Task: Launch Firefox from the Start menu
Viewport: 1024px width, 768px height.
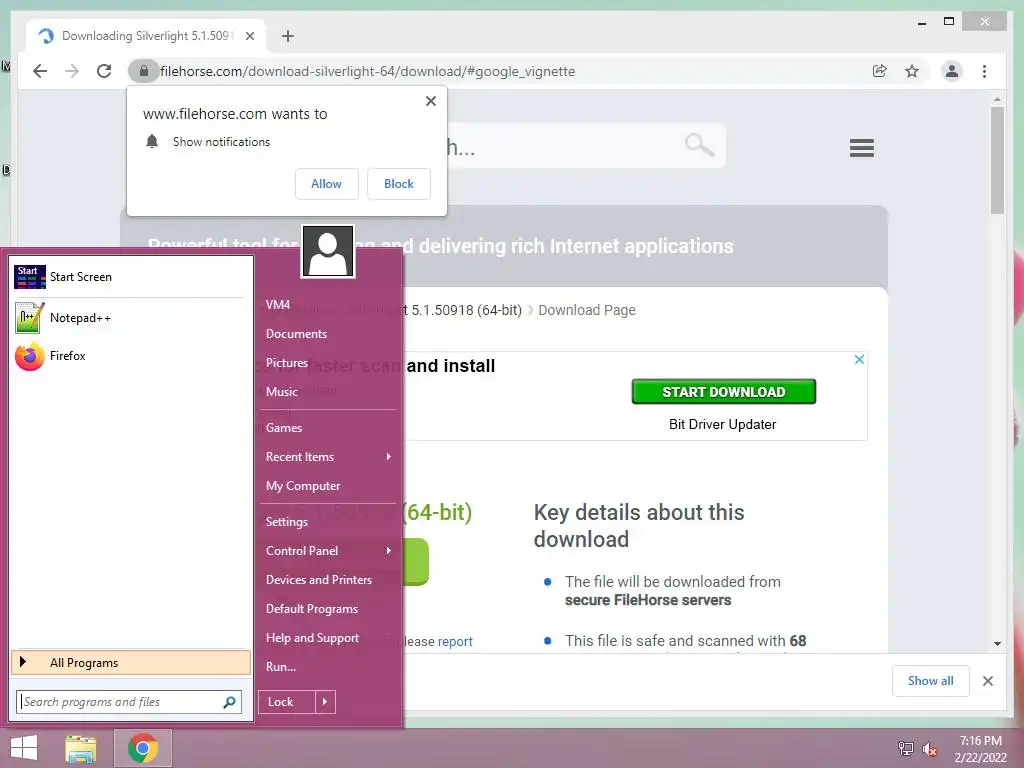Action: (x=131, y=356)
